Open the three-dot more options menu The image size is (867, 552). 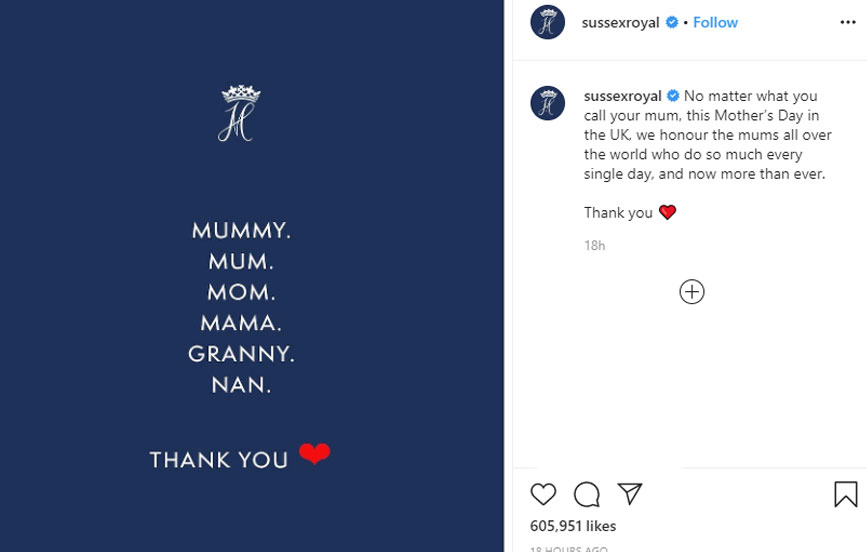click(x=848, y=22)
